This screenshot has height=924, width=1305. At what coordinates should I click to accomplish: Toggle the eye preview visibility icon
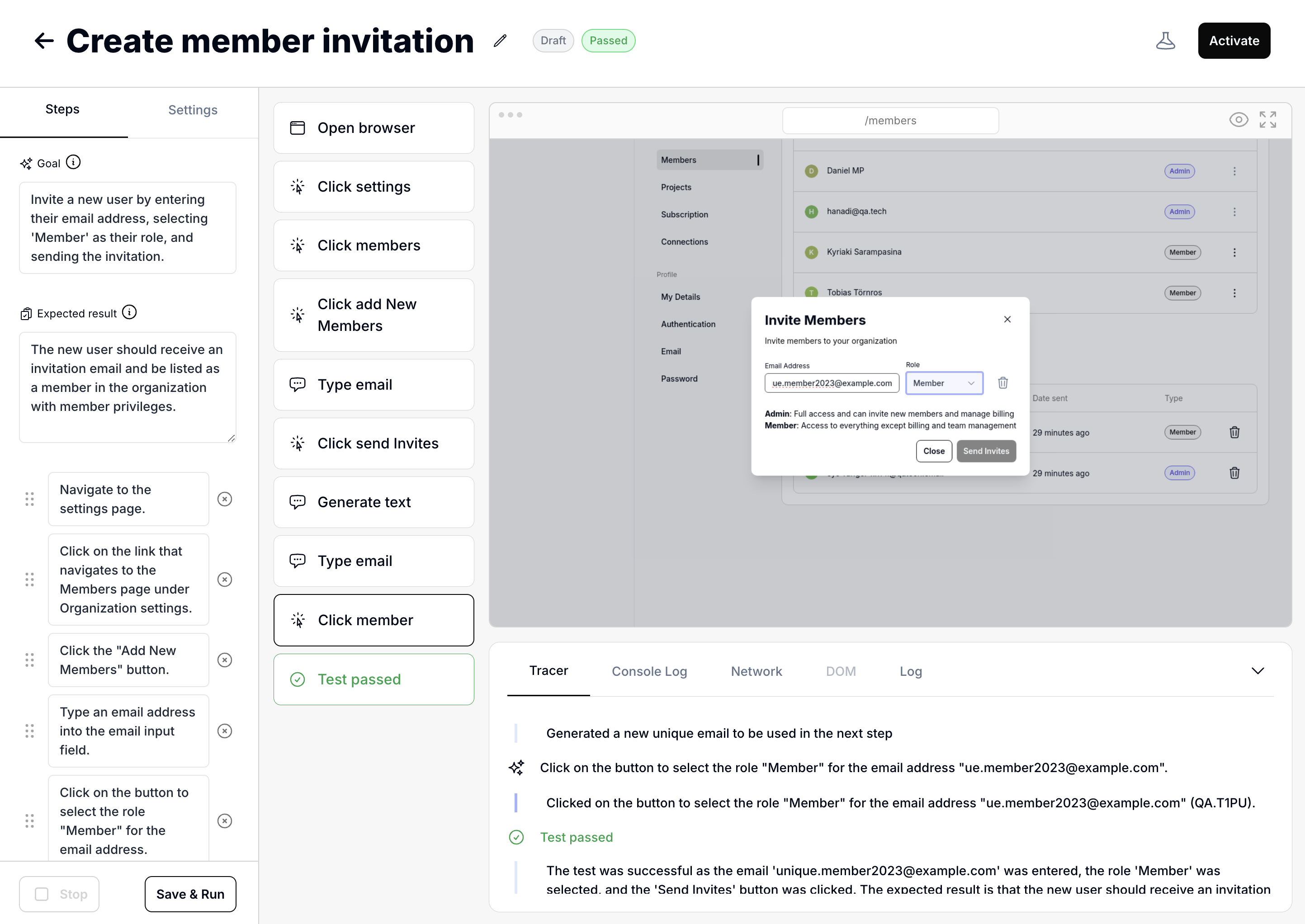click(1239, 119)
